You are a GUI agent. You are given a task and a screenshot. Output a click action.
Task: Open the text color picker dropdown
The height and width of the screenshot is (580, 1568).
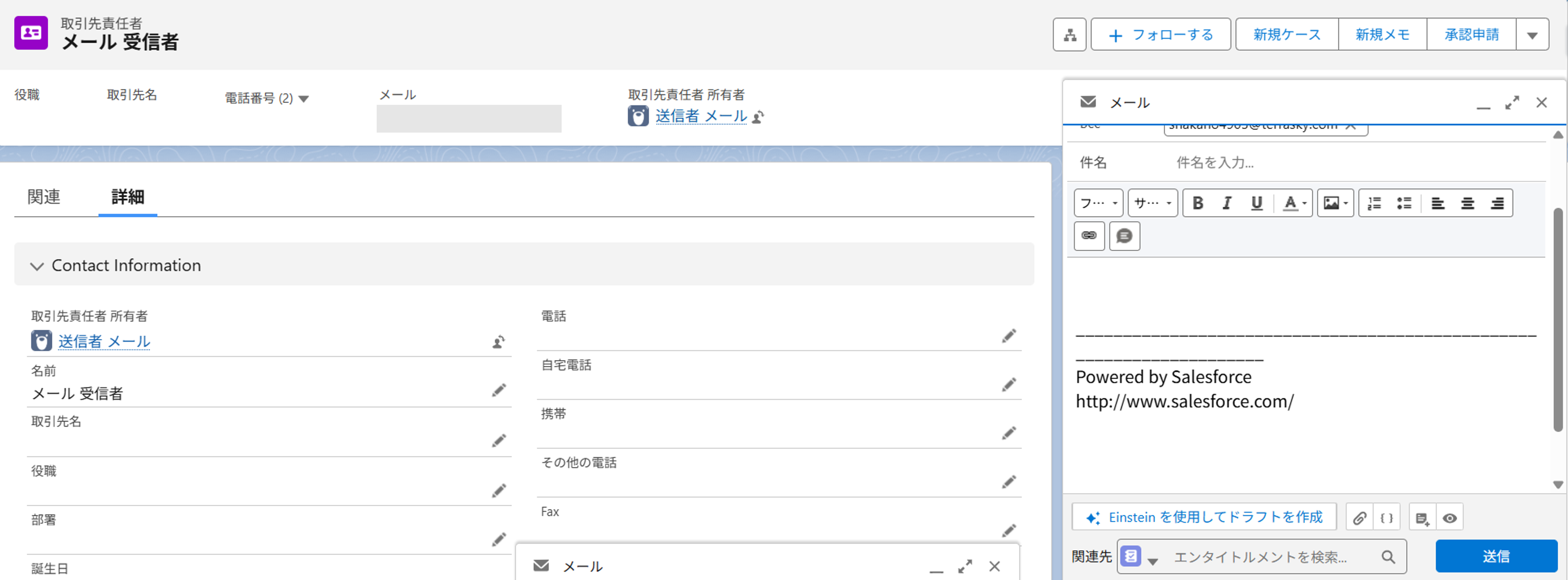[x=1295, y=203]
